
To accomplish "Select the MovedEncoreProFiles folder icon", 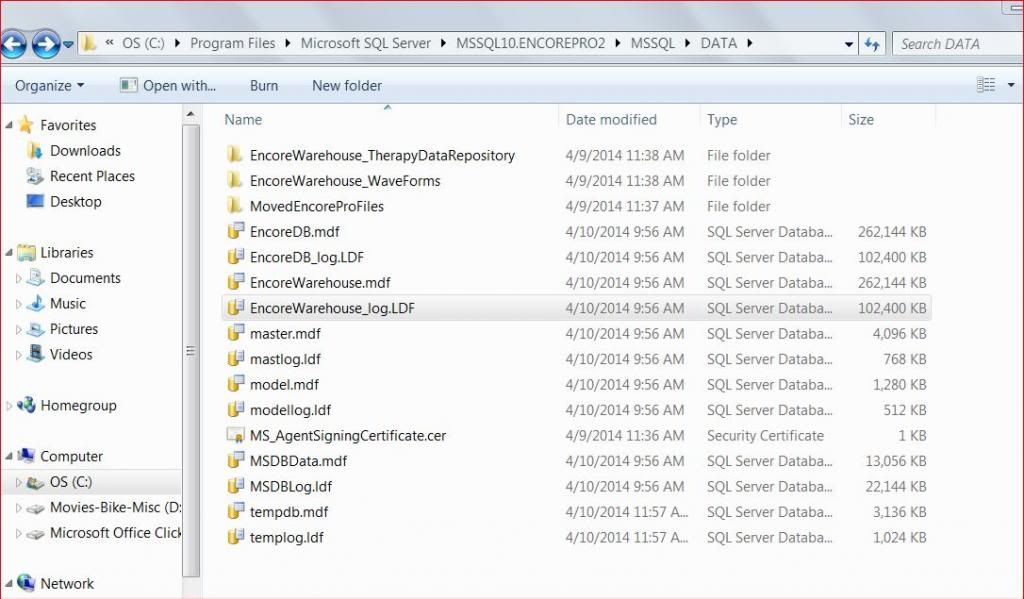I will pyautogui.click(x=235, y=206).
